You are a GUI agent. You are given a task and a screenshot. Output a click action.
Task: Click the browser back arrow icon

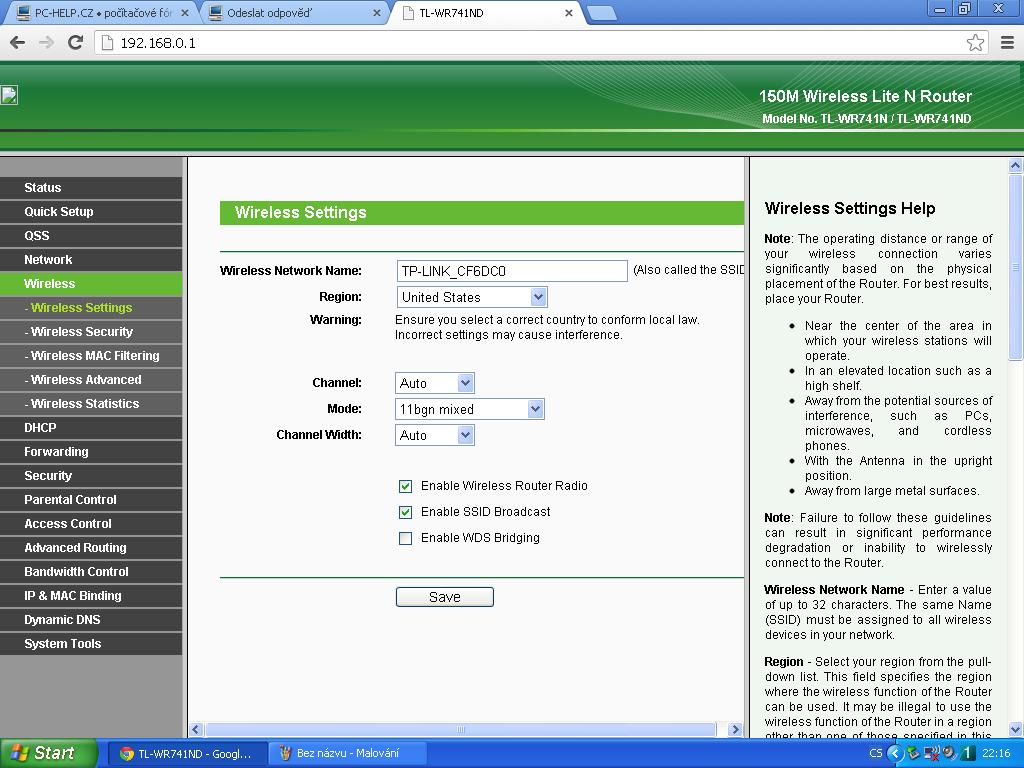pyautogui.click(x=17, y=43)
